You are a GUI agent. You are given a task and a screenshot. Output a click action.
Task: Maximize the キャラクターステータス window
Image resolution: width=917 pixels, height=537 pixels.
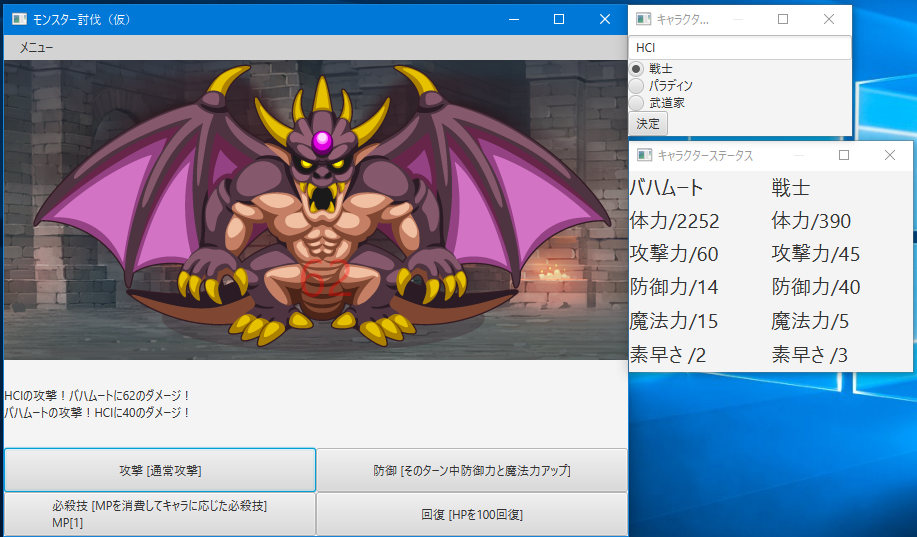point(844,155)
